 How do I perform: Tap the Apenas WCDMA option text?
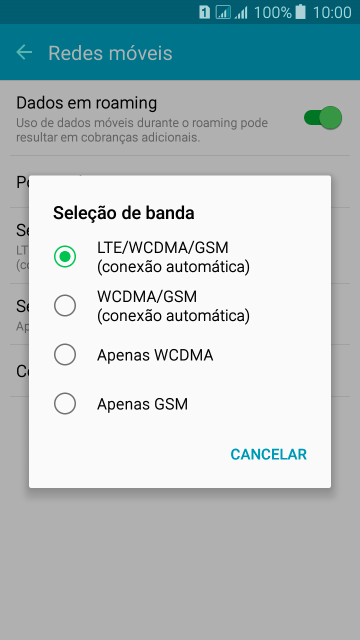click(x=155, y=355)
